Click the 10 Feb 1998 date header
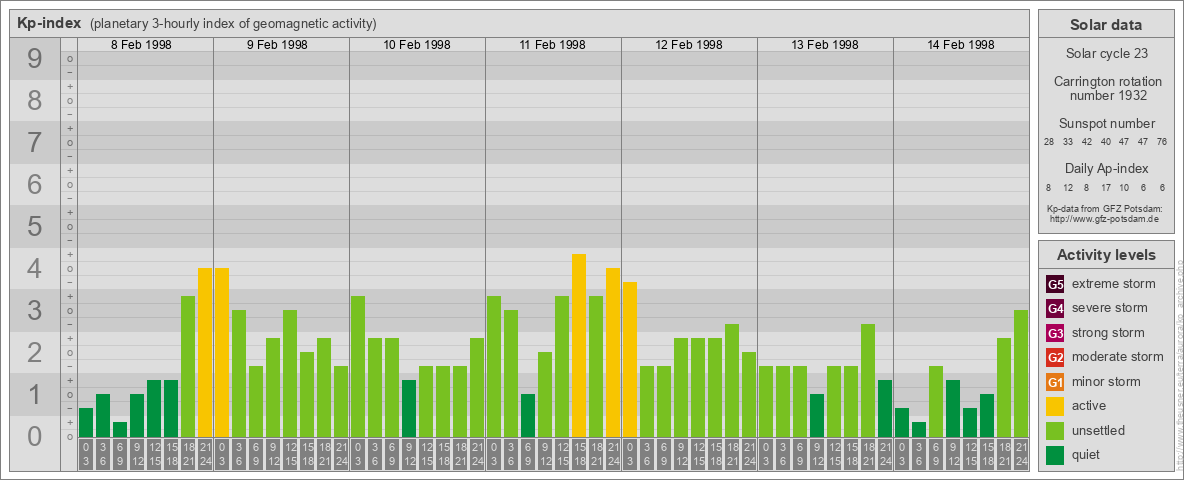Image resolution: width=1184 pixels, height=480 pixels. point(417,45)
